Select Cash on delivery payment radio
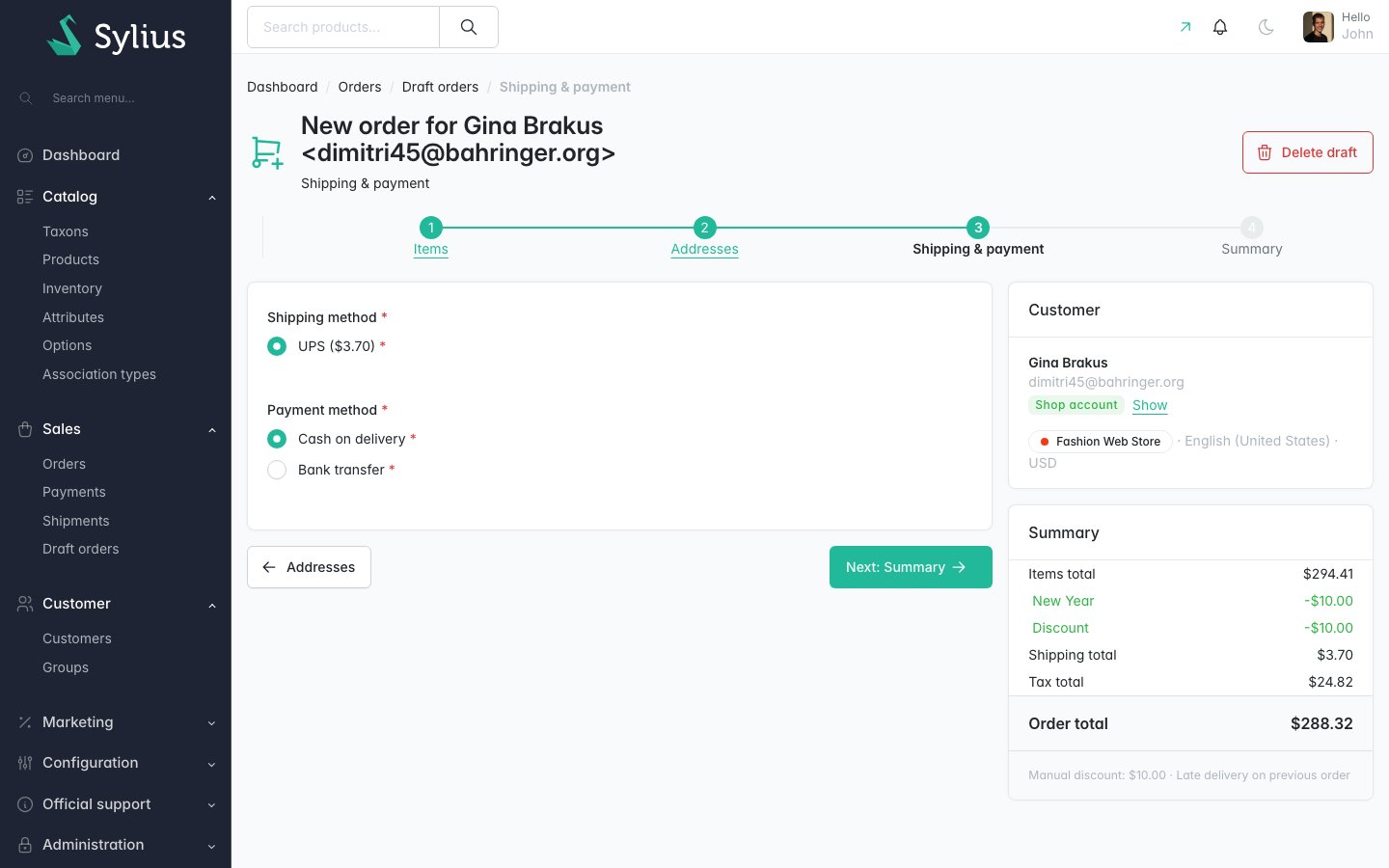The width and height of the screenshot is (1389, 868). (x=277, y=439)
